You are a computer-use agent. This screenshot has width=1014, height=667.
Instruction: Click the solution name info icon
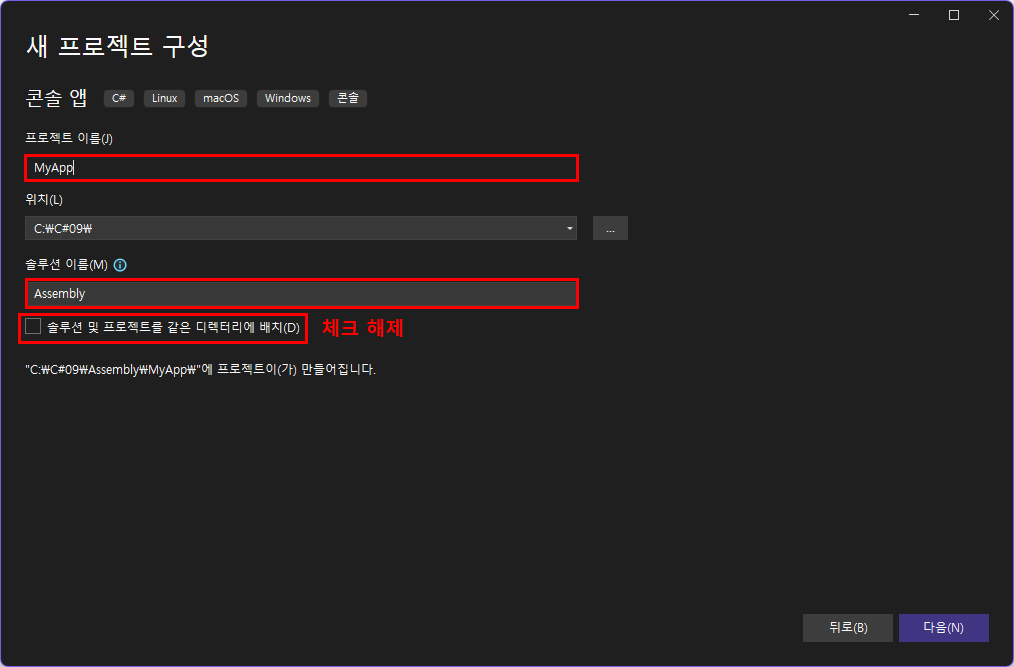(120, 265)
